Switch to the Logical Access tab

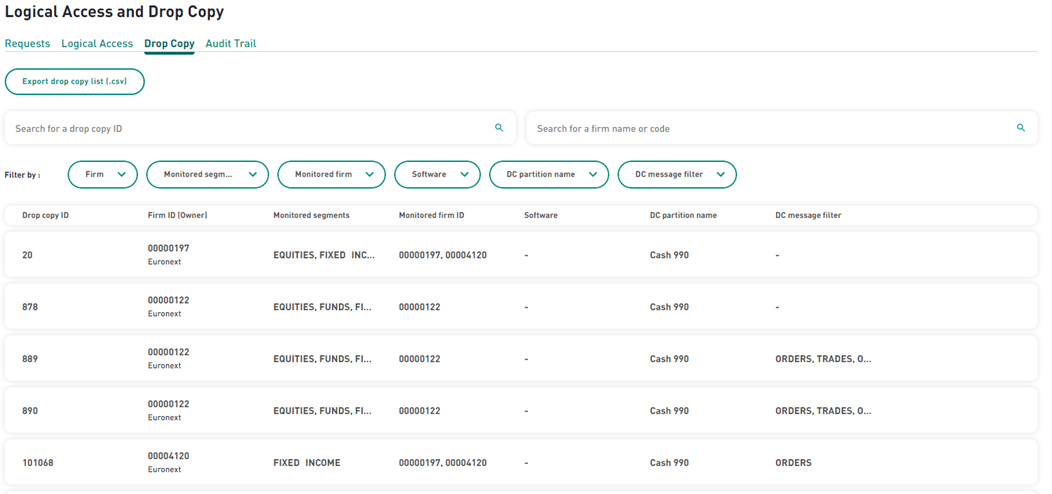[97, 44]
